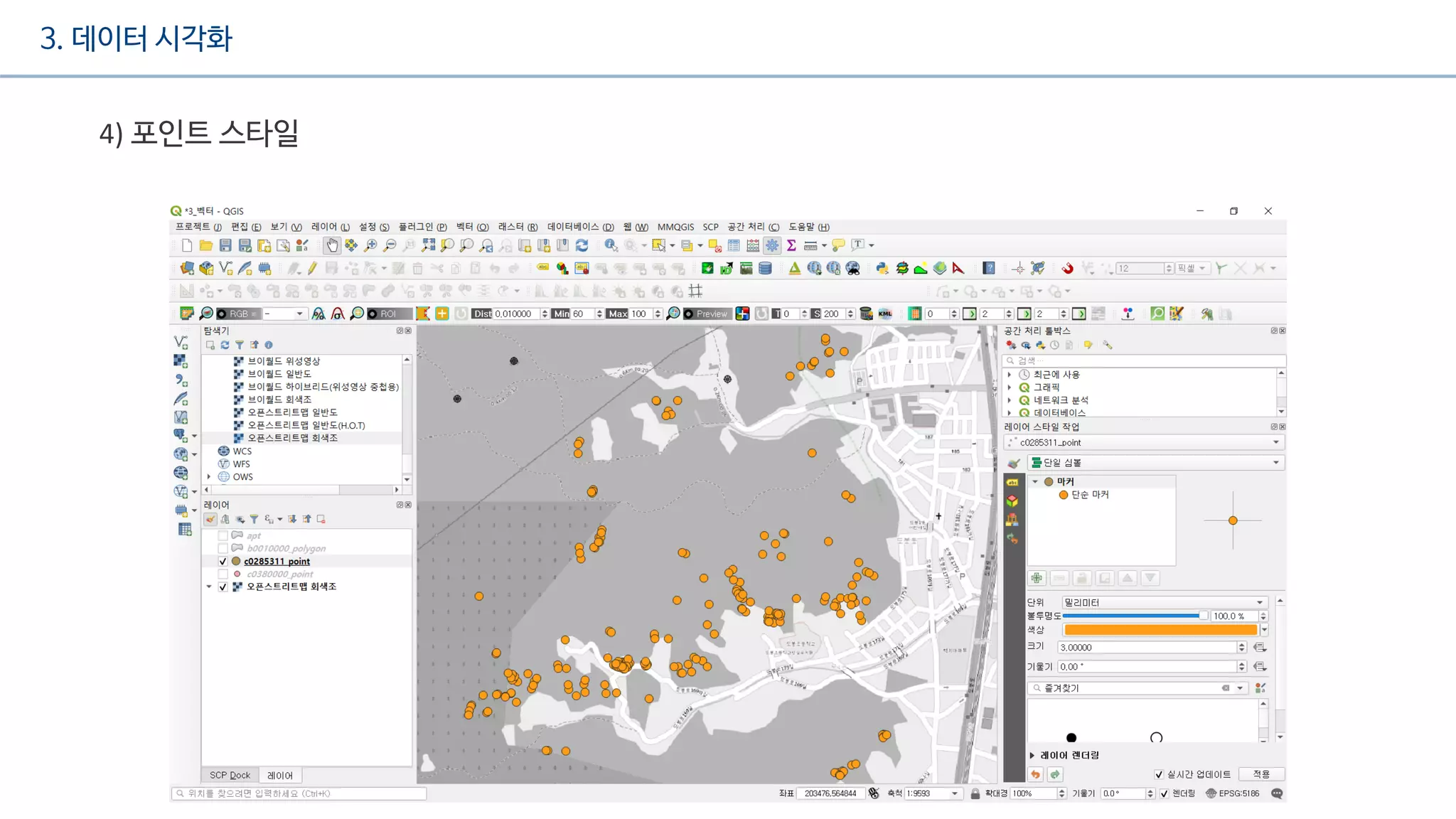Click the Identify Features tool

coord(611,245)
